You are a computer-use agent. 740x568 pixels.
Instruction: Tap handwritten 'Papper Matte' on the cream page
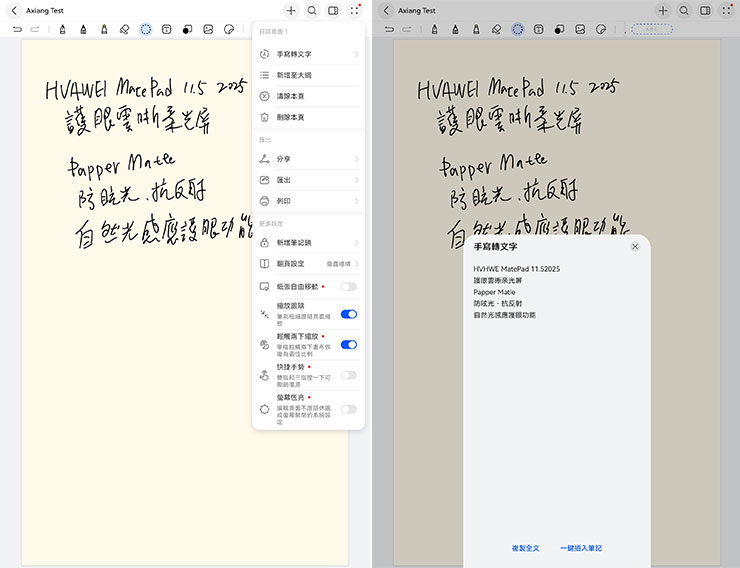click(122, 166)
